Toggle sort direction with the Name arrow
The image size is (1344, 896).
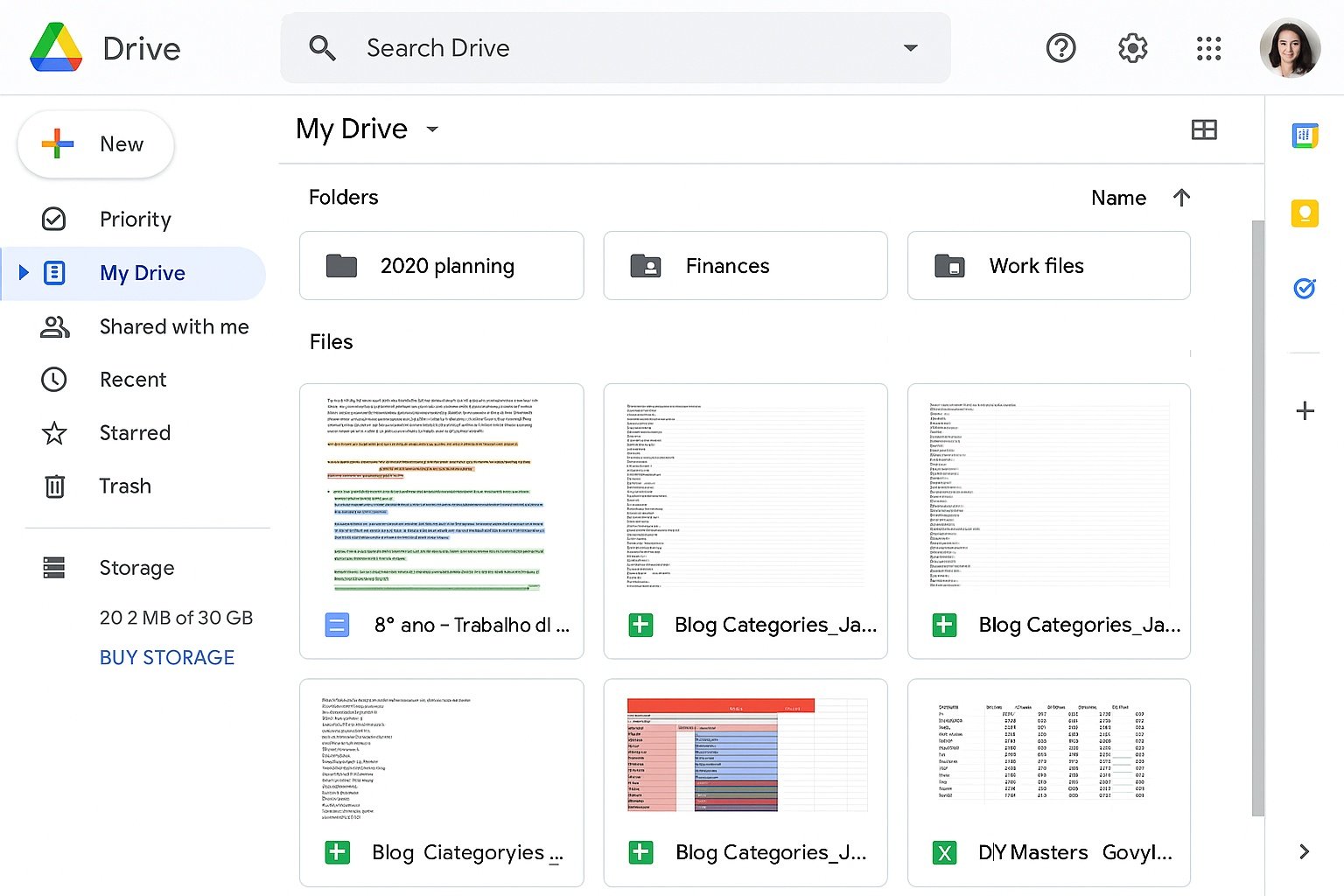1181,198
